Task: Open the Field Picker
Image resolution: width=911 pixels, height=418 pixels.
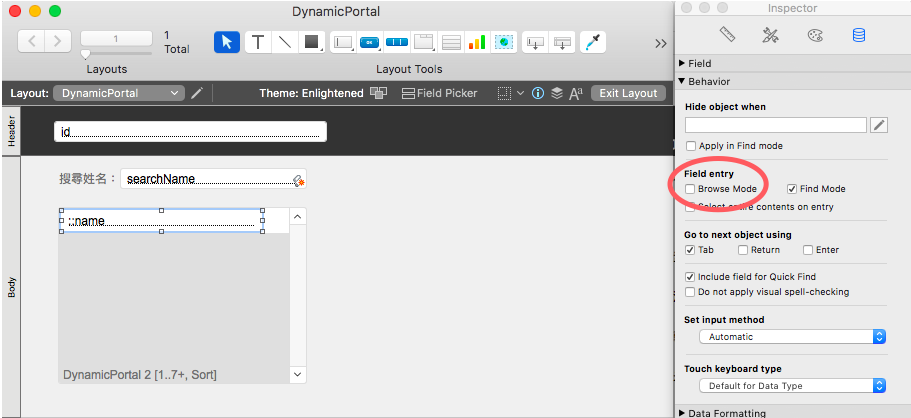Action: pyautogui.click(x=439, y=93)
